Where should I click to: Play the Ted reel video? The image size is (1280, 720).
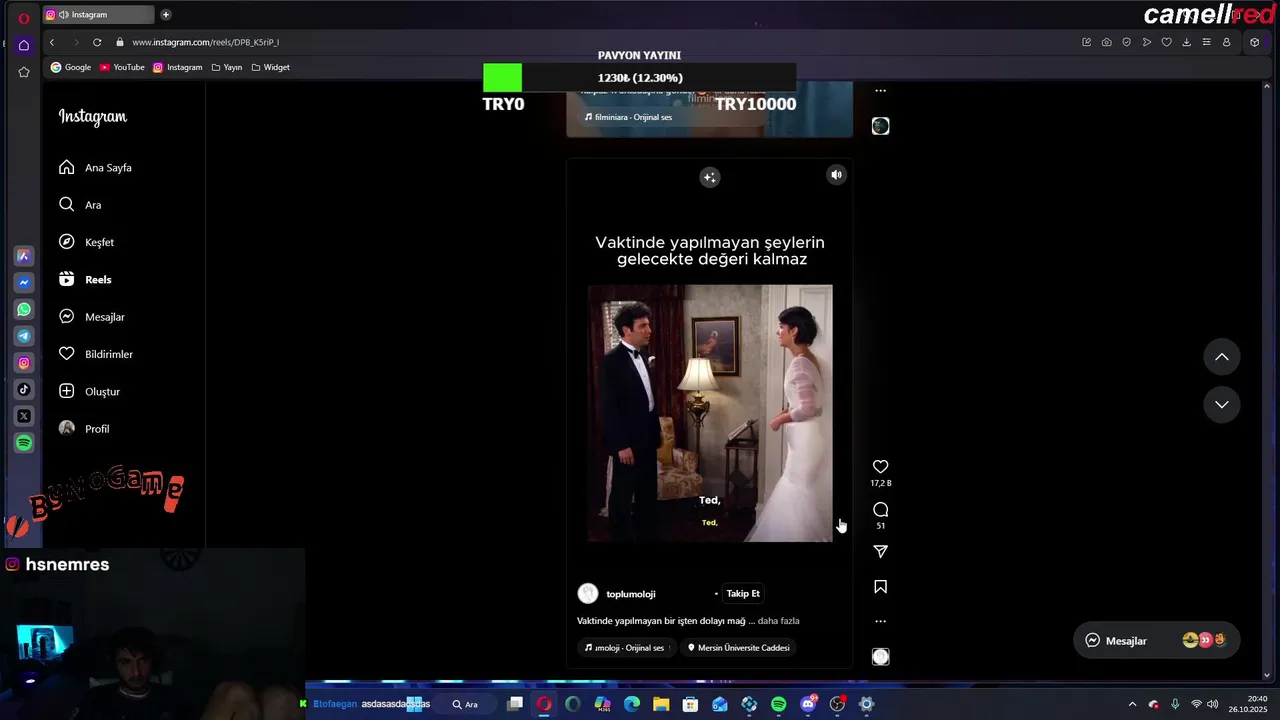tap(710, 413)
